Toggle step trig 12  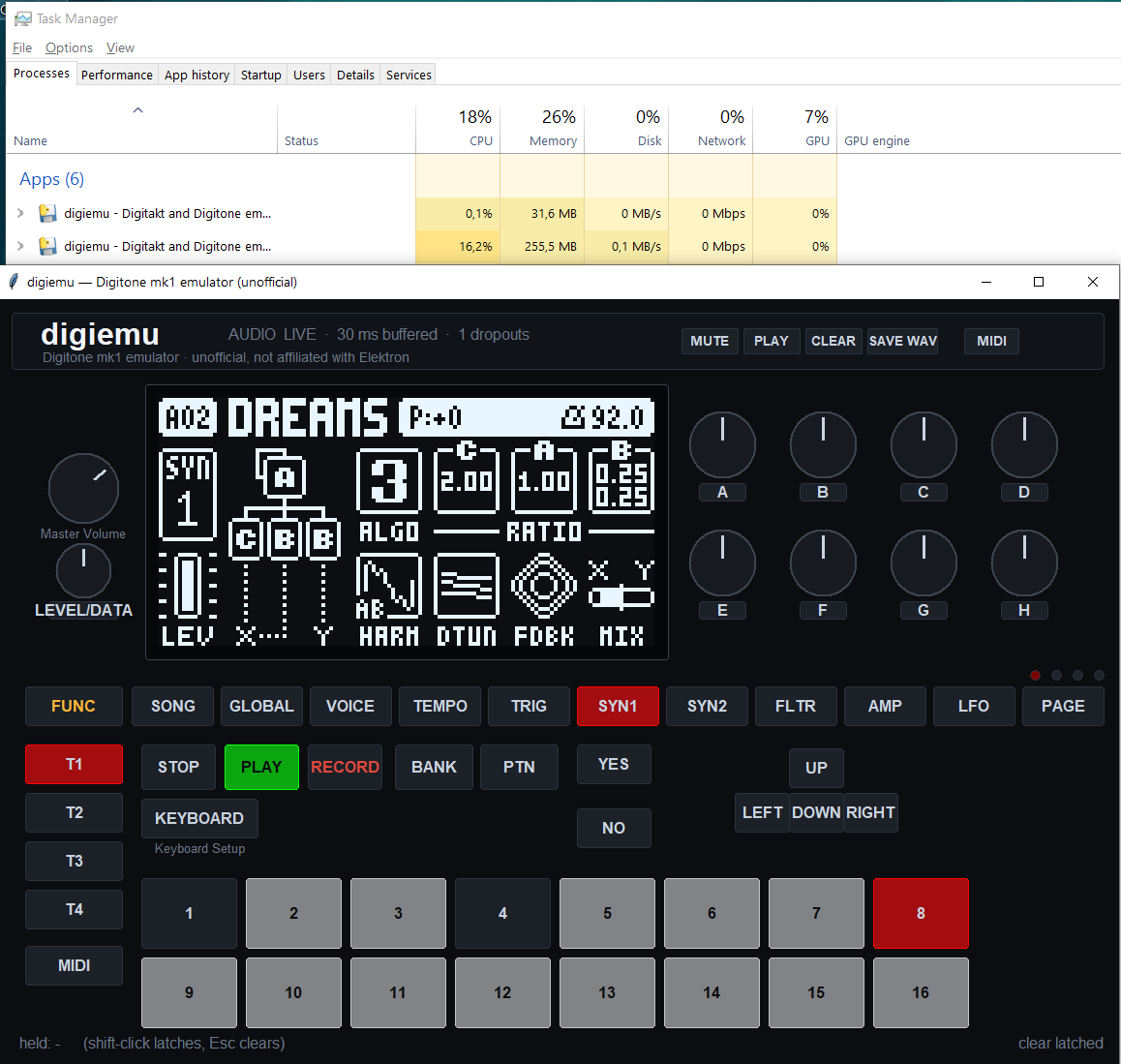502,992
